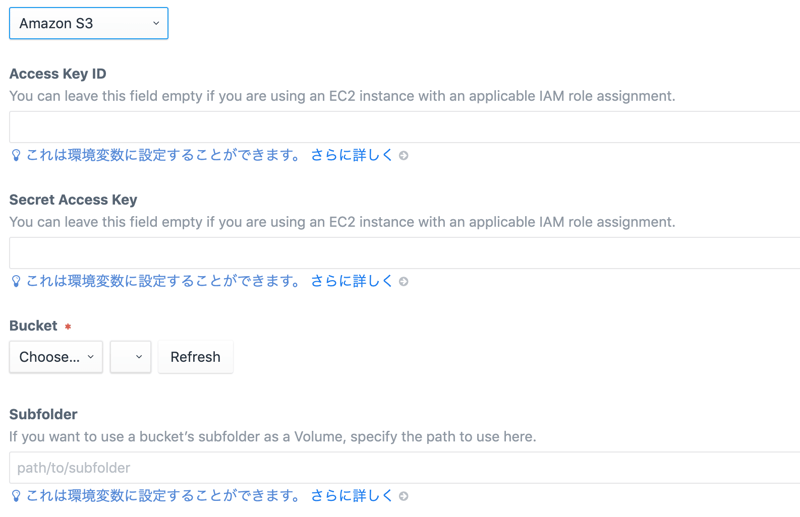Click the lightbulb icon under Secret Access Key
Image resolution: width=800 pixels, height=517 pixels.
click(16, 282)
